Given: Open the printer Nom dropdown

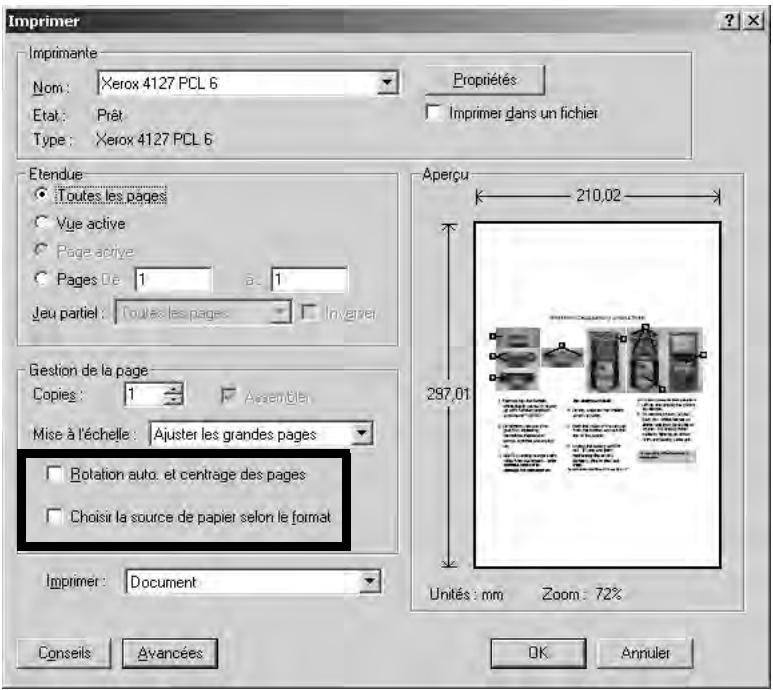Looking at the screenshot, I should click(x=387, y=83).
